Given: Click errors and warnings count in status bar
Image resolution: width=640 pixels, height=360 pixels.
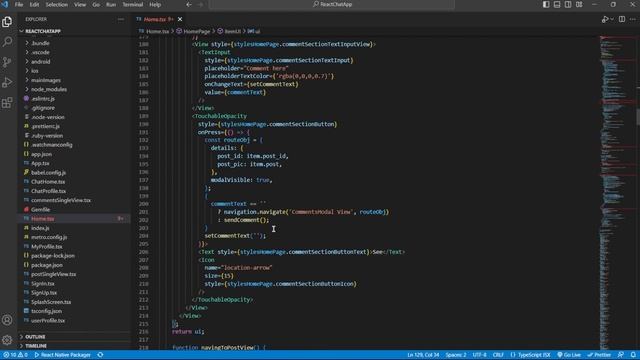Looking at the screenshot, I should pos(16,355).
